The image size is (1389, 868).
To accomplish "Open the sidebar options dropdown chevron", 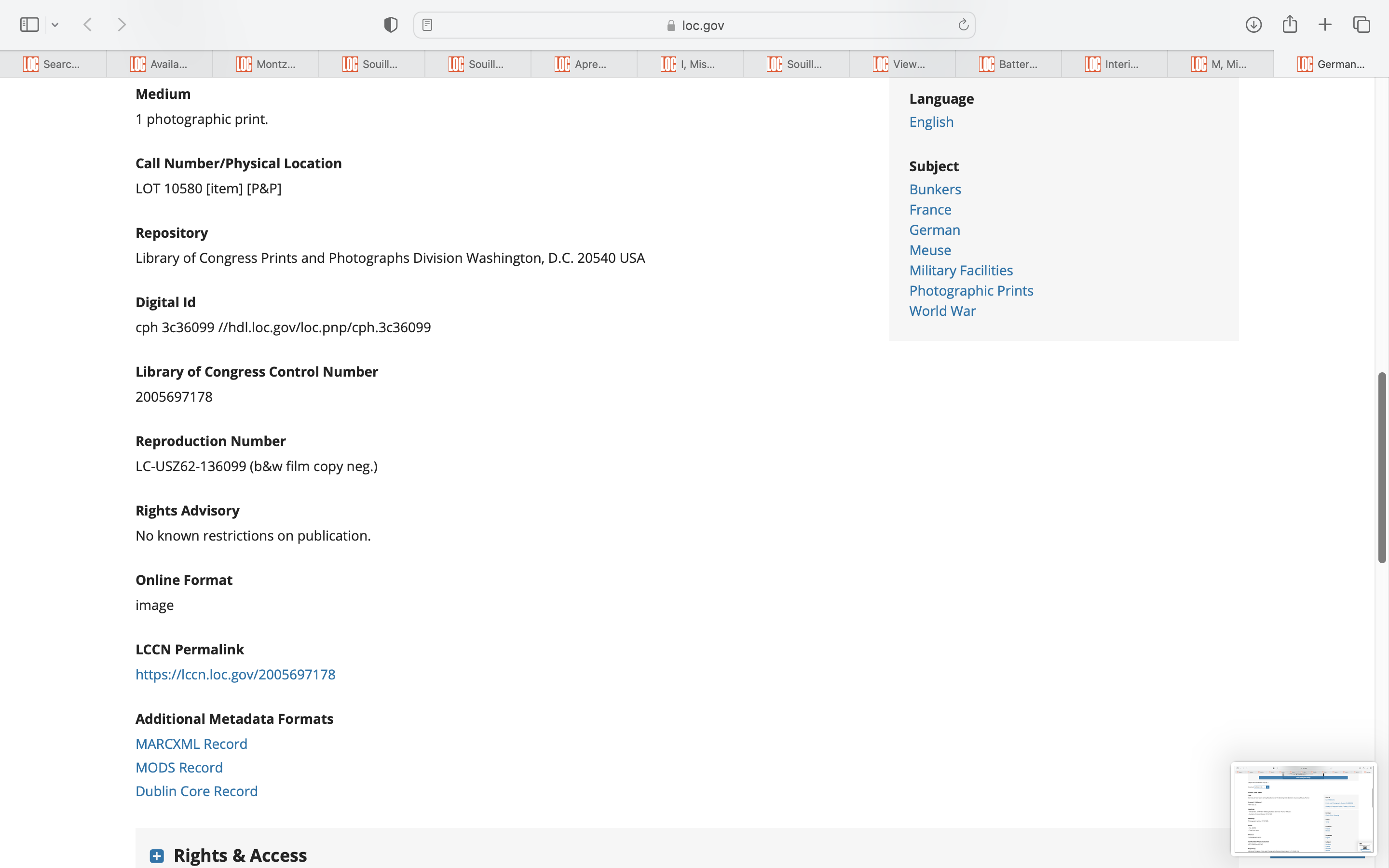I will [55, 25].
